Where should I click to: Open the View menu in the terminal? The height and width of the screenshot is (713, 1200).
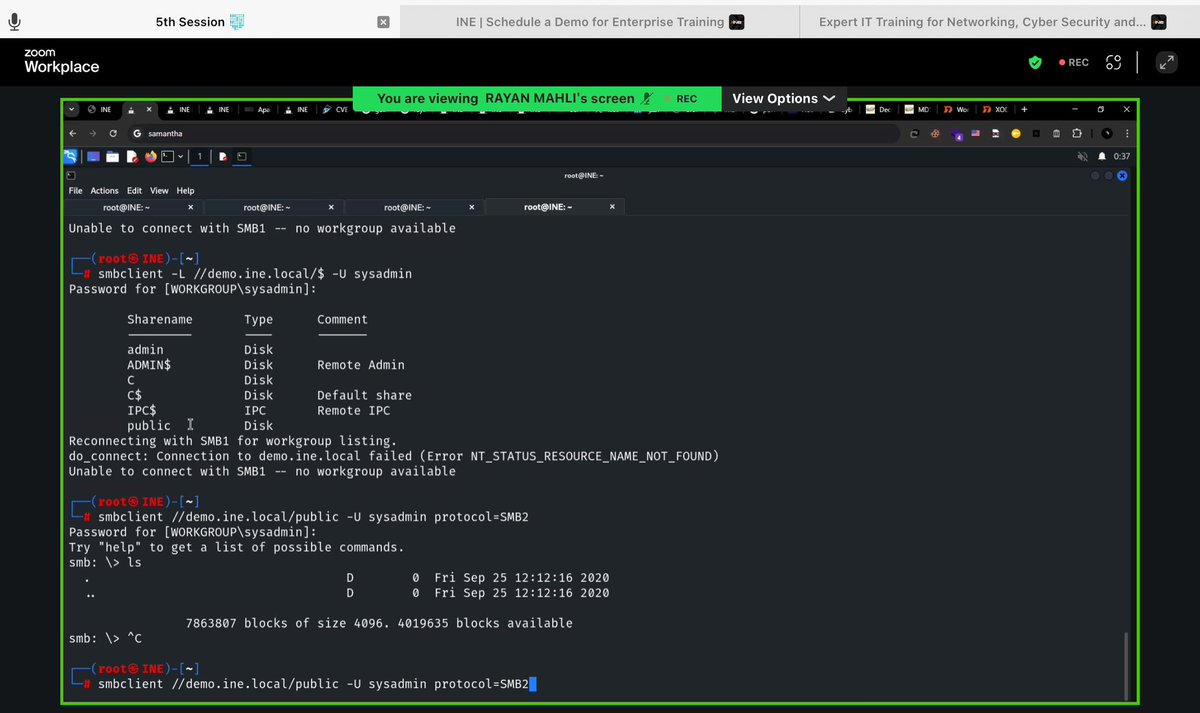pos(159,190)
